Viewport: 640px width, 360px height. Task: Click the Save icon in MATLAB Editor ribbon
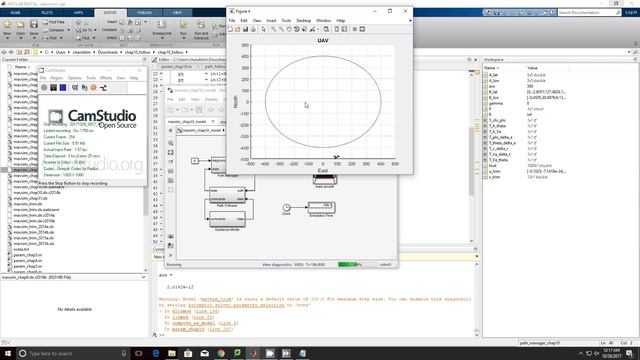[x=34, y=24]
